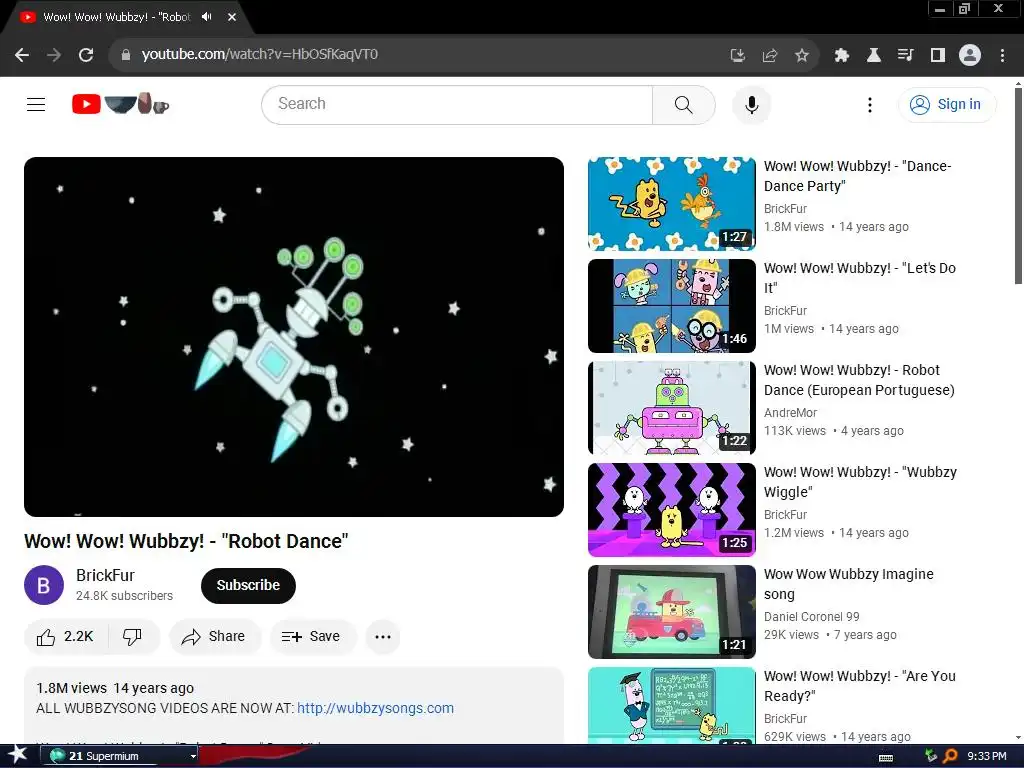Open AndreMor channel name

[790, 413]
